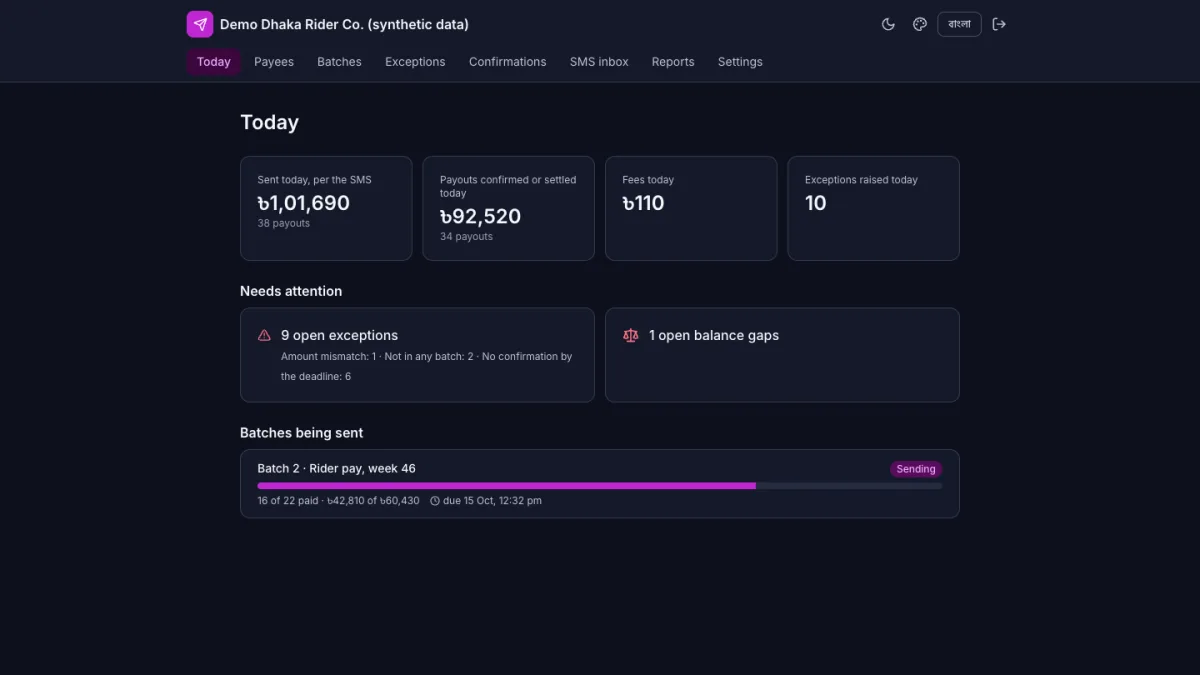Click the ৳1,01,690 sent today amount

pyautogui.click(x=304, y=203)
